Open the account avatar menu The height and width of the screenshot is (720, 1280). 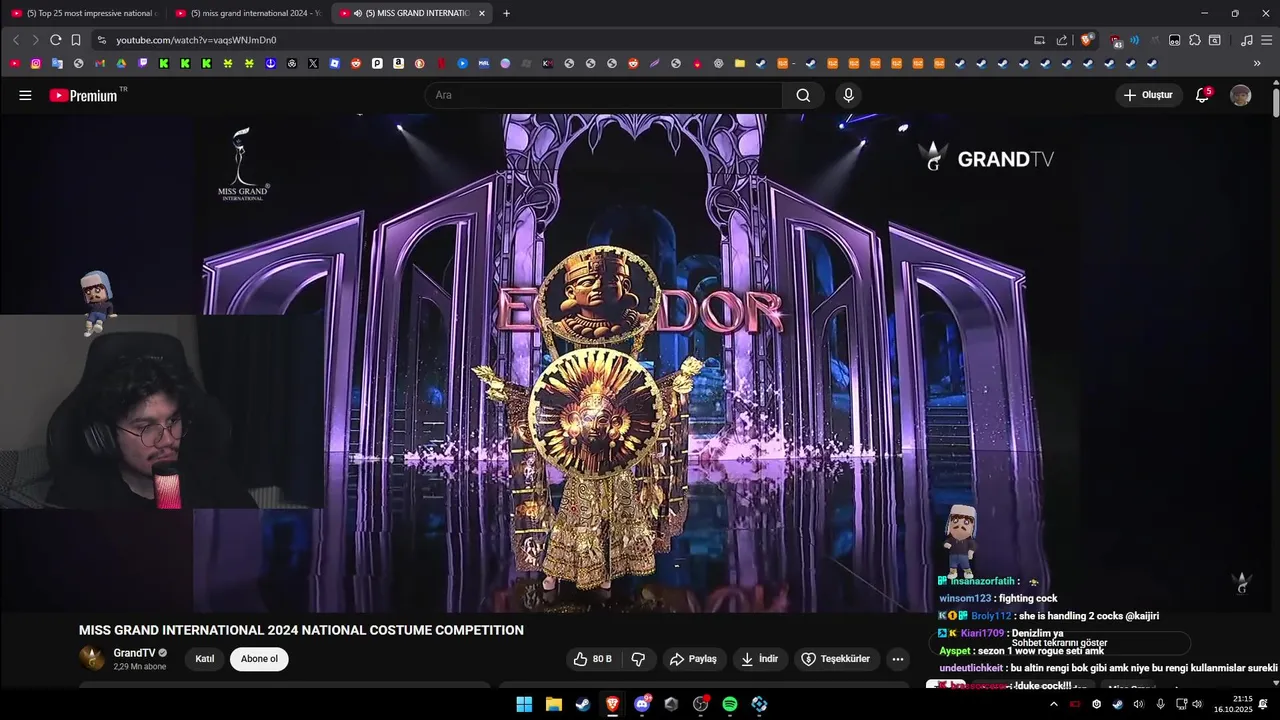(1240, 96)
